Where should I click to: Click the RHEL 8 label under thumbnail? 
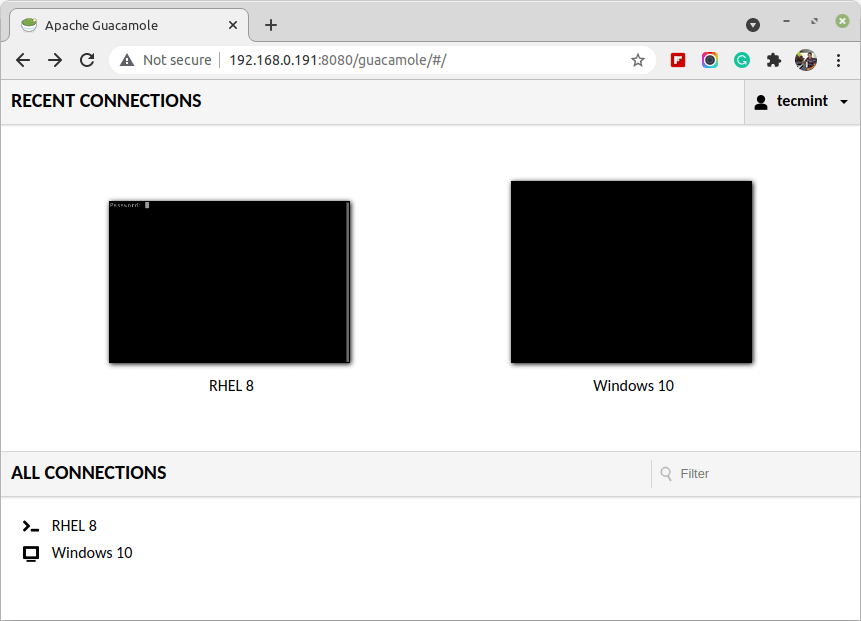231,386
